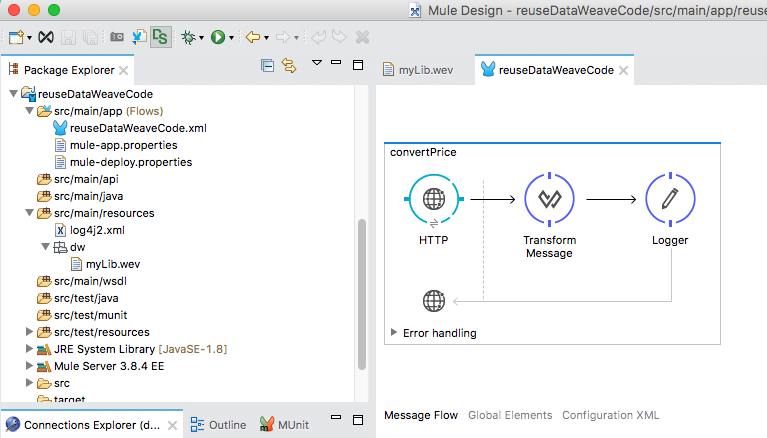Screen dimensions: 767x438
Task: Click the camera snapshot toolbar icon
Action: (x=117, y=37)
